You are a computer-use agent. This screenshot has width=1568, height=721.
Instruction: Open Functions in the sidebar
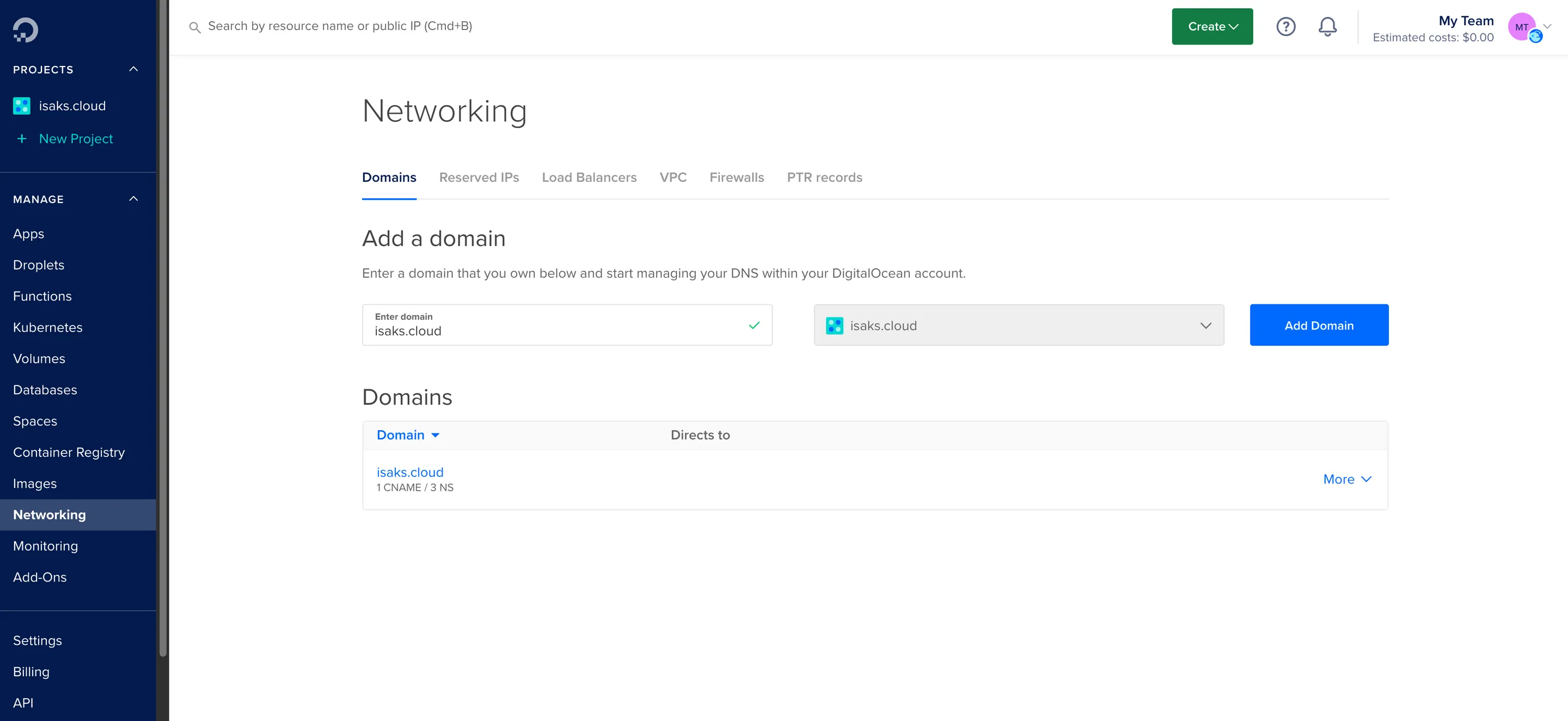(x=42, y=296)
